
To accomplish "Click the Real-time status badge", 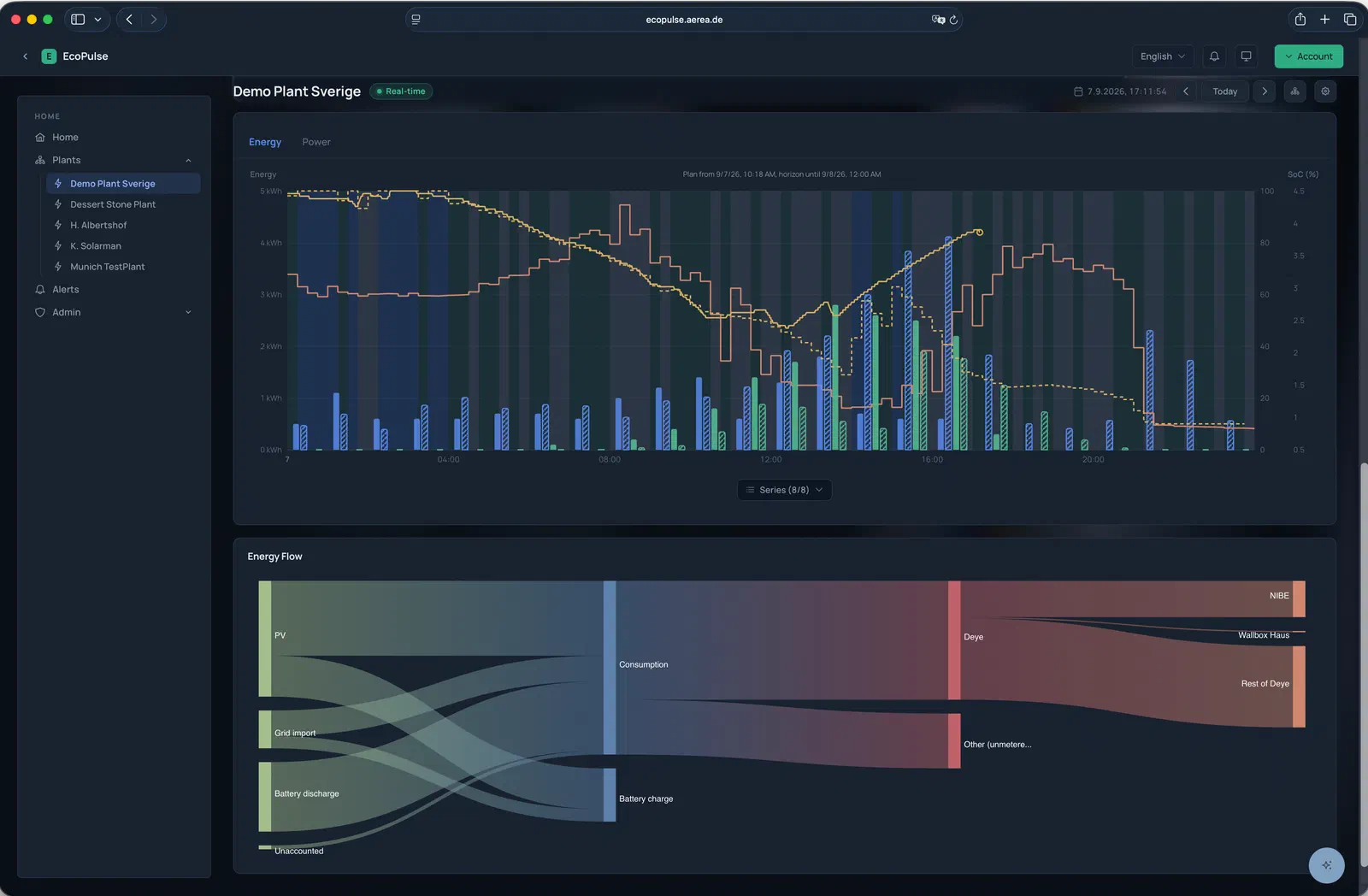I will tap(401, 91).
